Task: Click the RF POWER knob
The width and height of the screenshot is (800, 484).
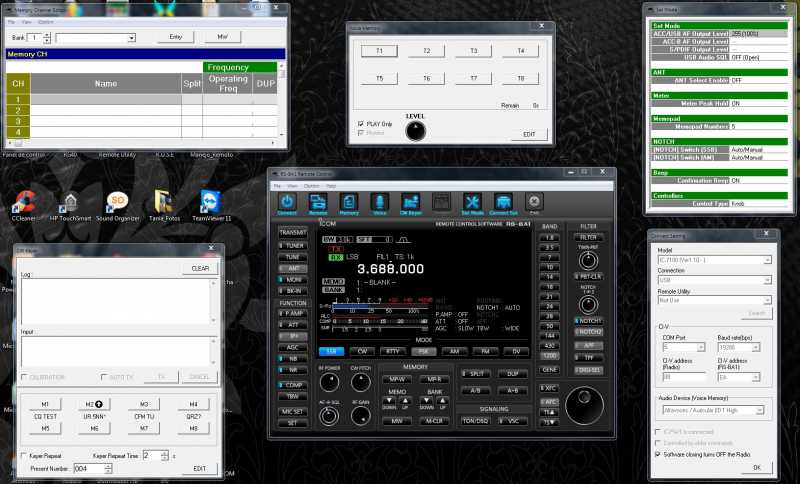Action: [329, 382]
